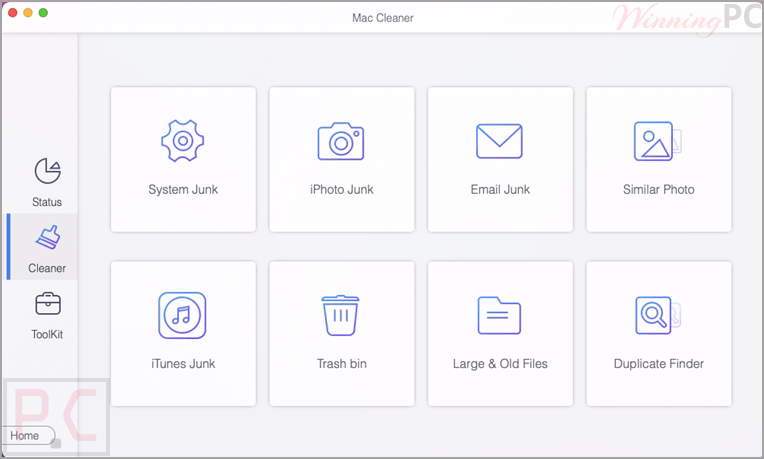Go to the Status pie chart icon
This screenshot has width=764, height=459.
[x=47, y=171]
